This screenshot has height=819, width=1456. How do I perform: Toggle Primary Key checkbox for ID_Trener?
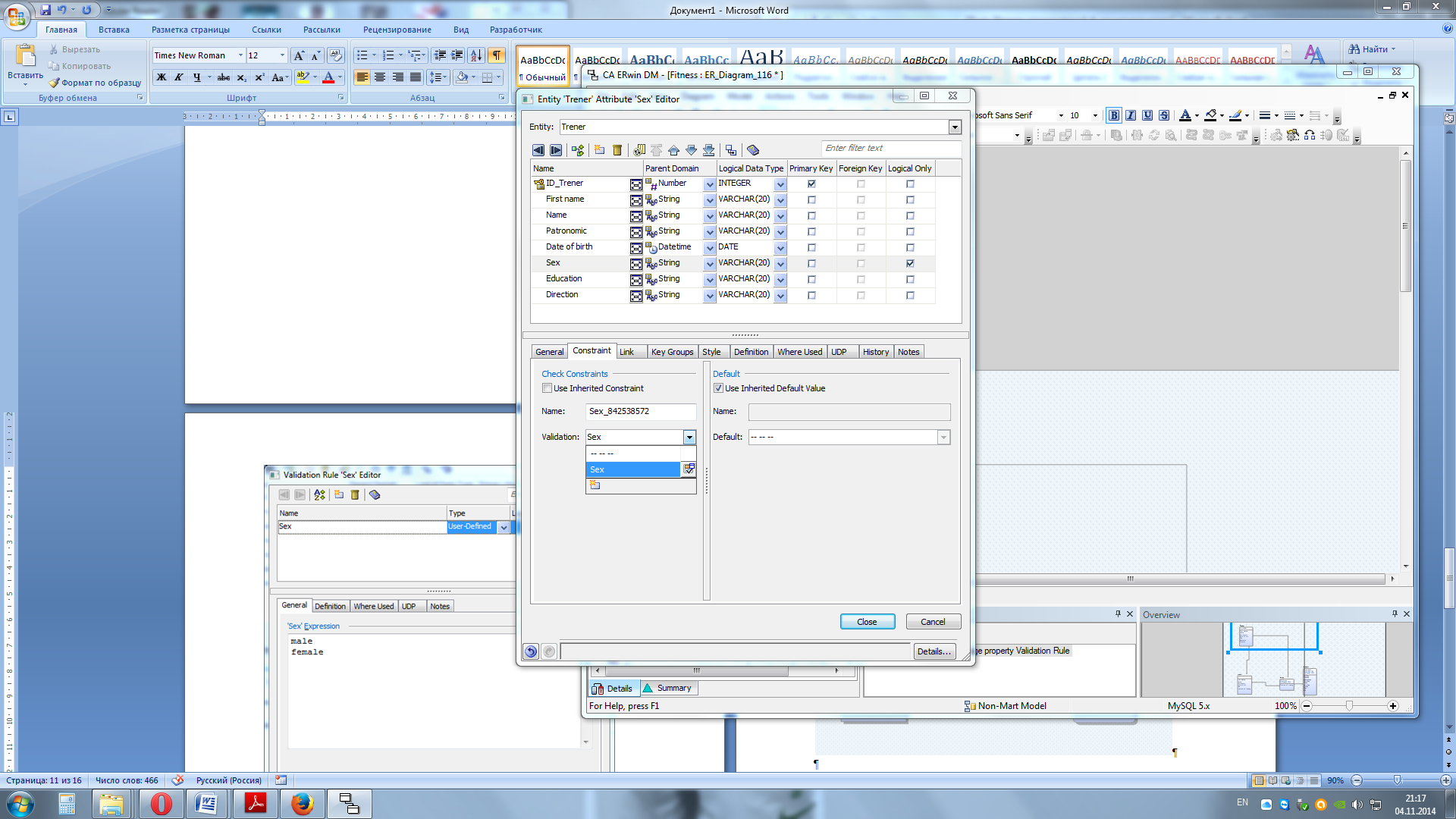[811, 184]
